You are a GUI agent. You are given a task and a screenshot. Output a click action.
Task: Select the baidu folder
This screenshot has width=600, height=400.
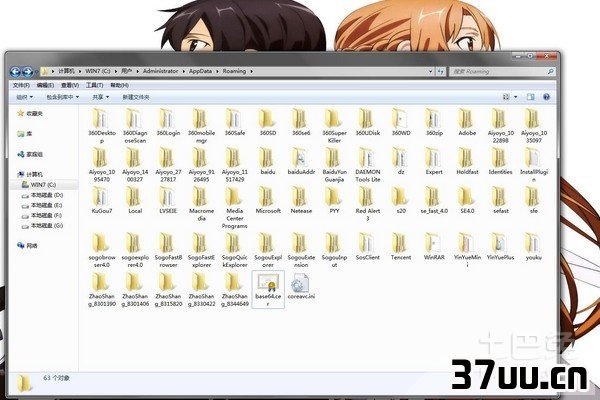(268, 161)
